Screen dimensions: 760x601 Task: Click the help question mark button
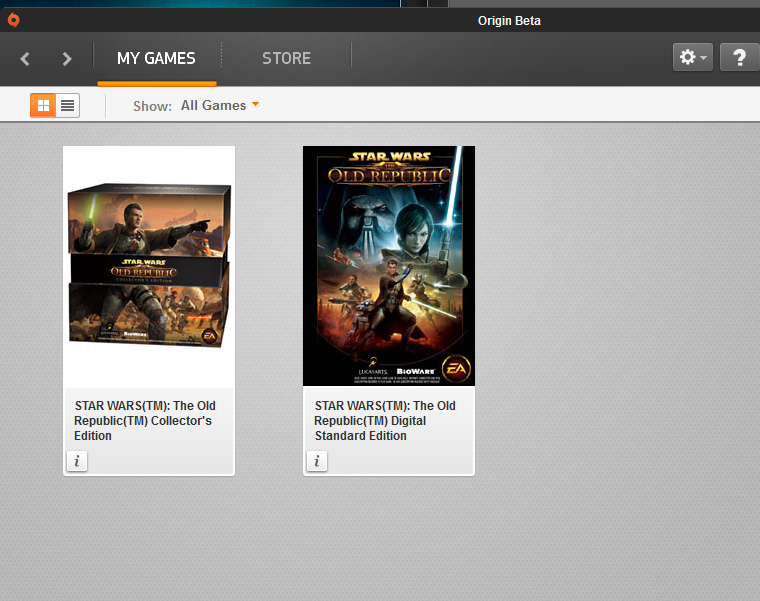(x=740, y=57)
